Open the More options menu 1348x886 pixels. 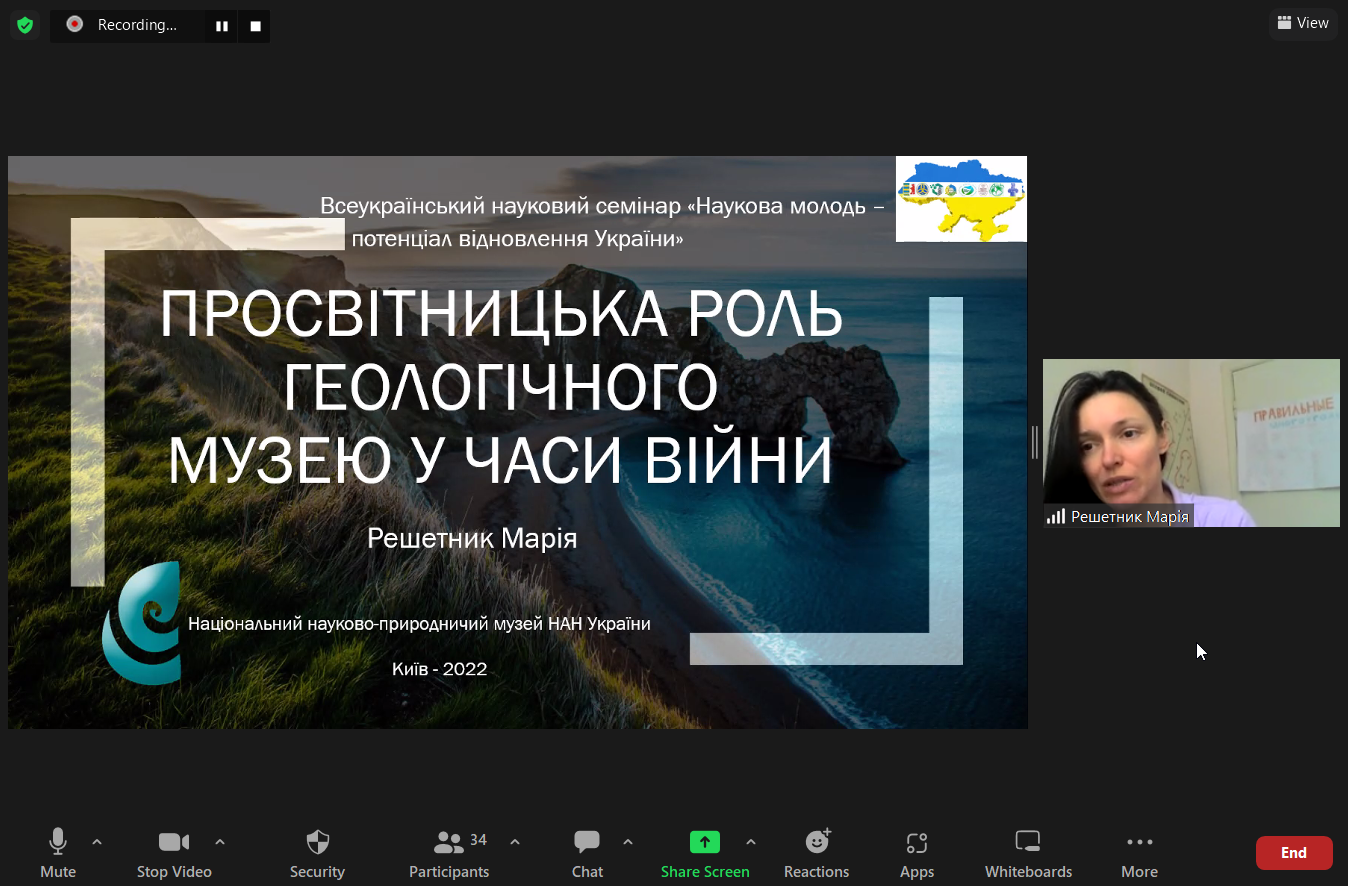[x=1139, y=853]
